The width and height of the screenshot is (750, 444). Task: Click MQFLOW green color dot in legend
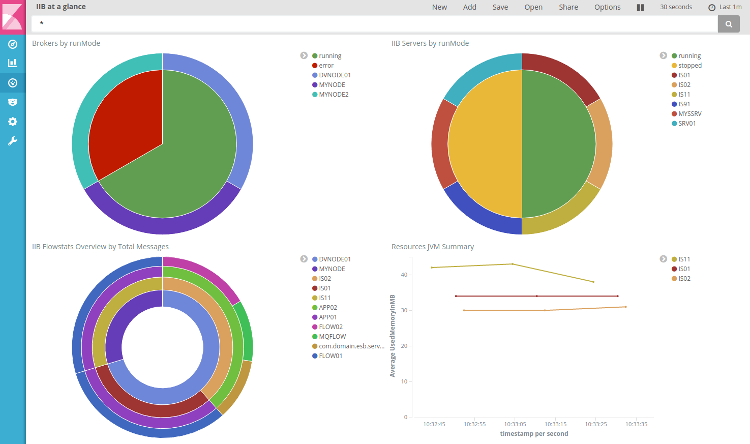pos(314,336)
